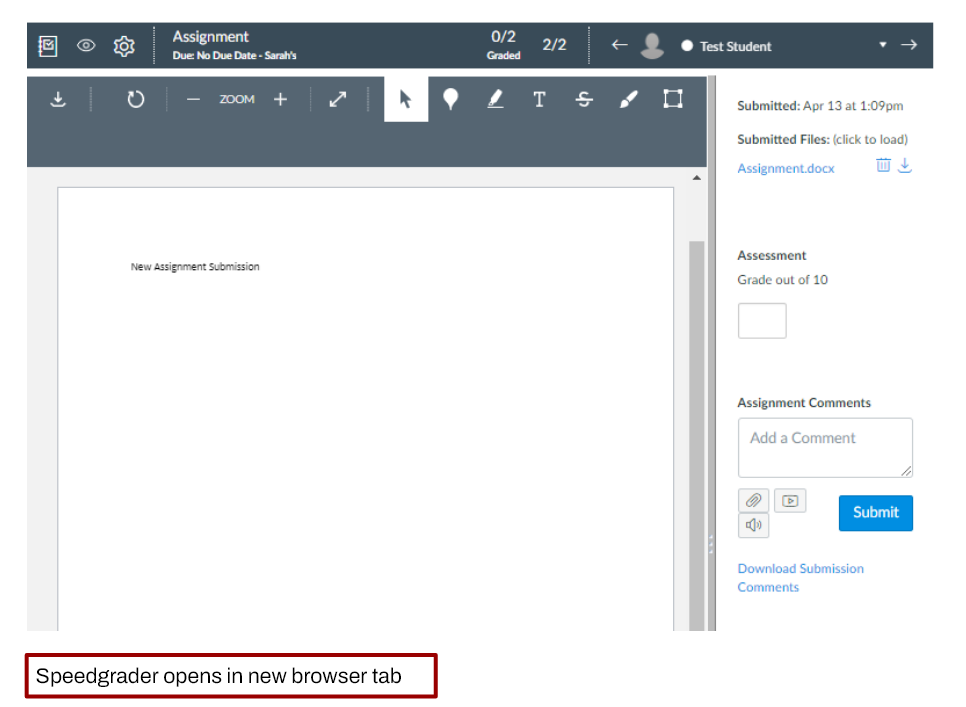
Task: Zoom in on the document
Action: 280,99
